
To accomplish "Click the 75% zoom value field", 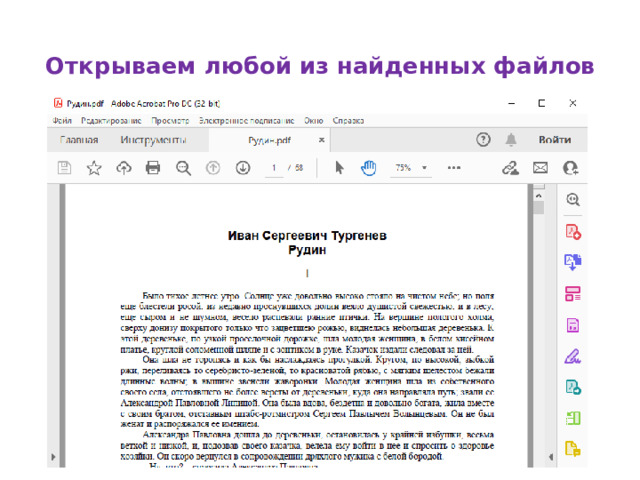I will (x=403, y=168).
